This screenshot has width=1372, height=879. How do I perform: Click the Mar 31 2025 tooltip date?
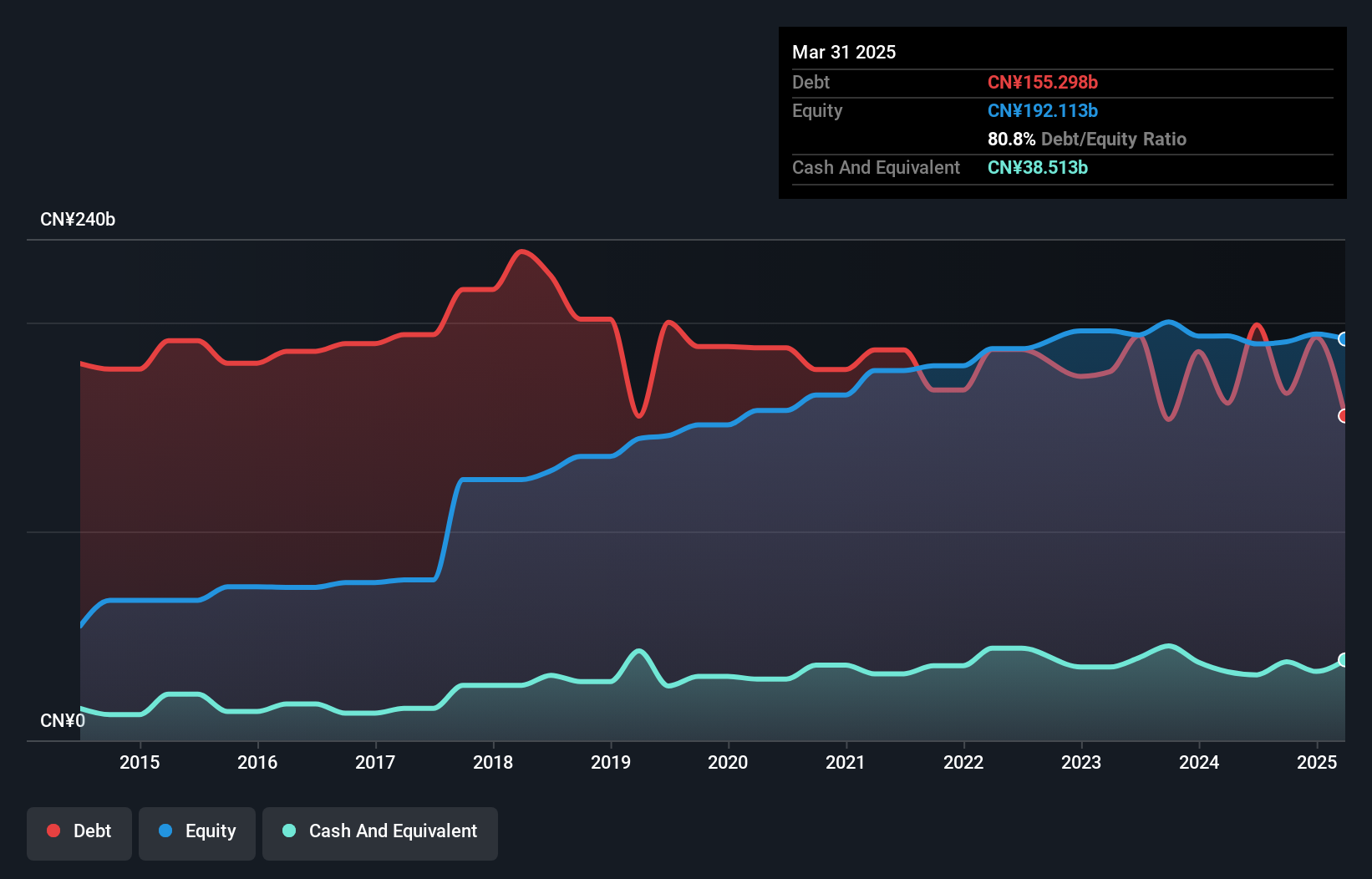[844, 52]
